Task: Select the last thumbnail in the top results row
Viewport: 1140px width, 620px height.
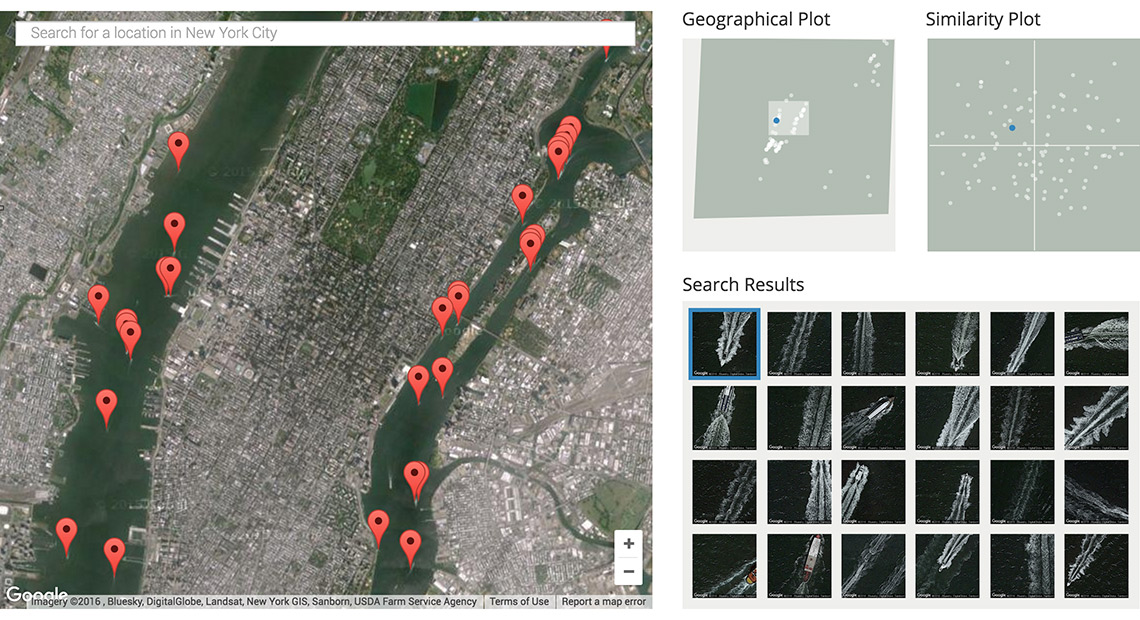Action: click(1096, 342)
